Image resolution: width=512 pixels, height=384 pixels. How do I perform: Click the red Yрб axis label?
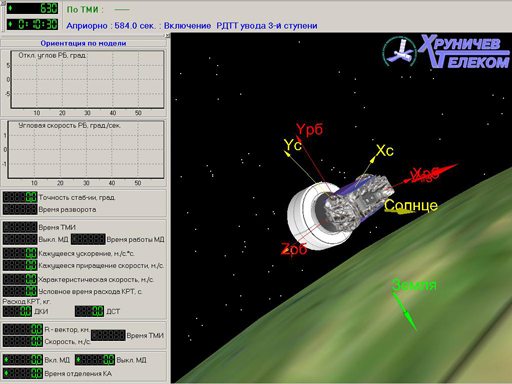click(x=309, y=130)
